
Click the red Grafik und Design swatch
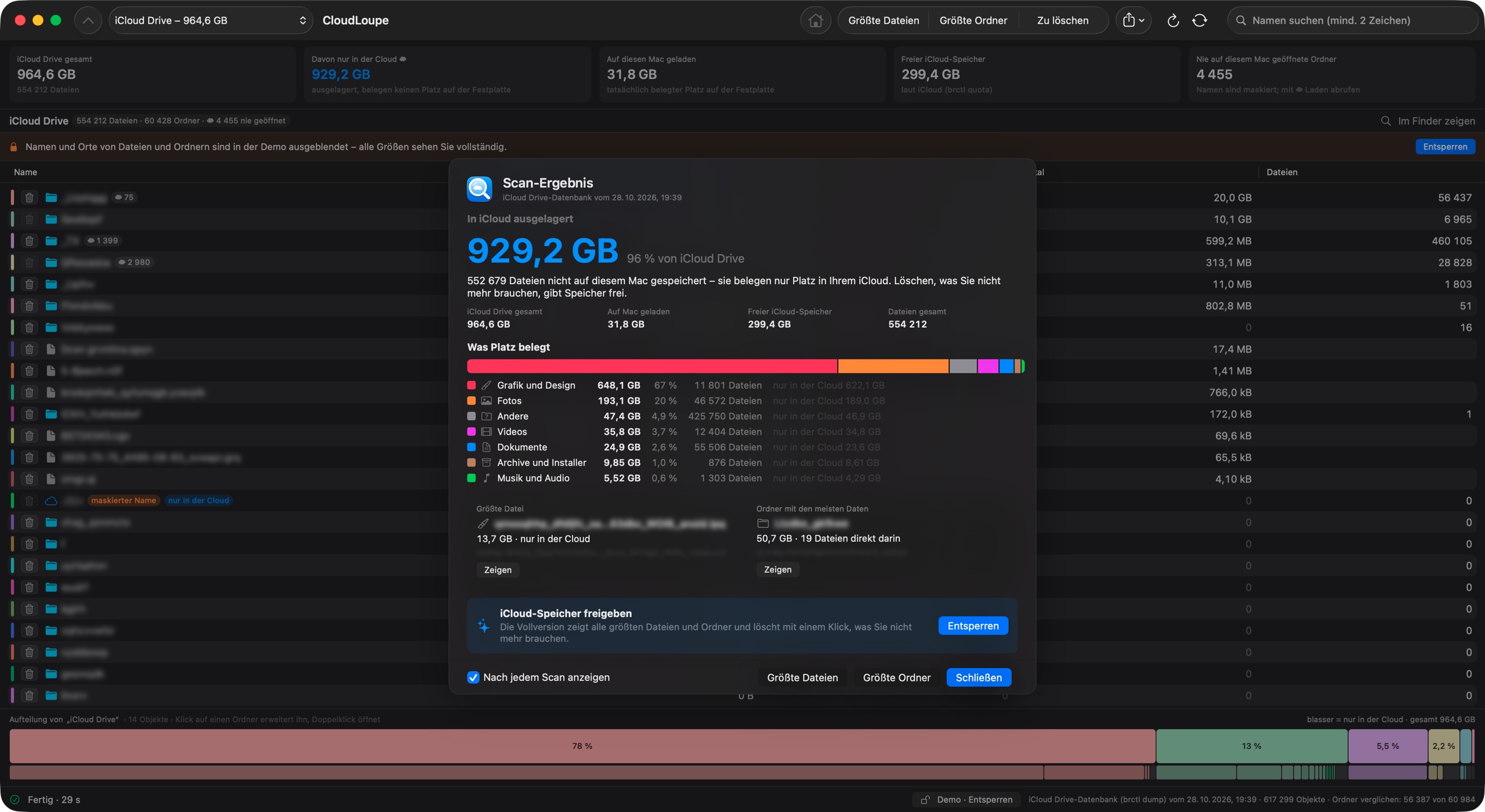(472, 385)
